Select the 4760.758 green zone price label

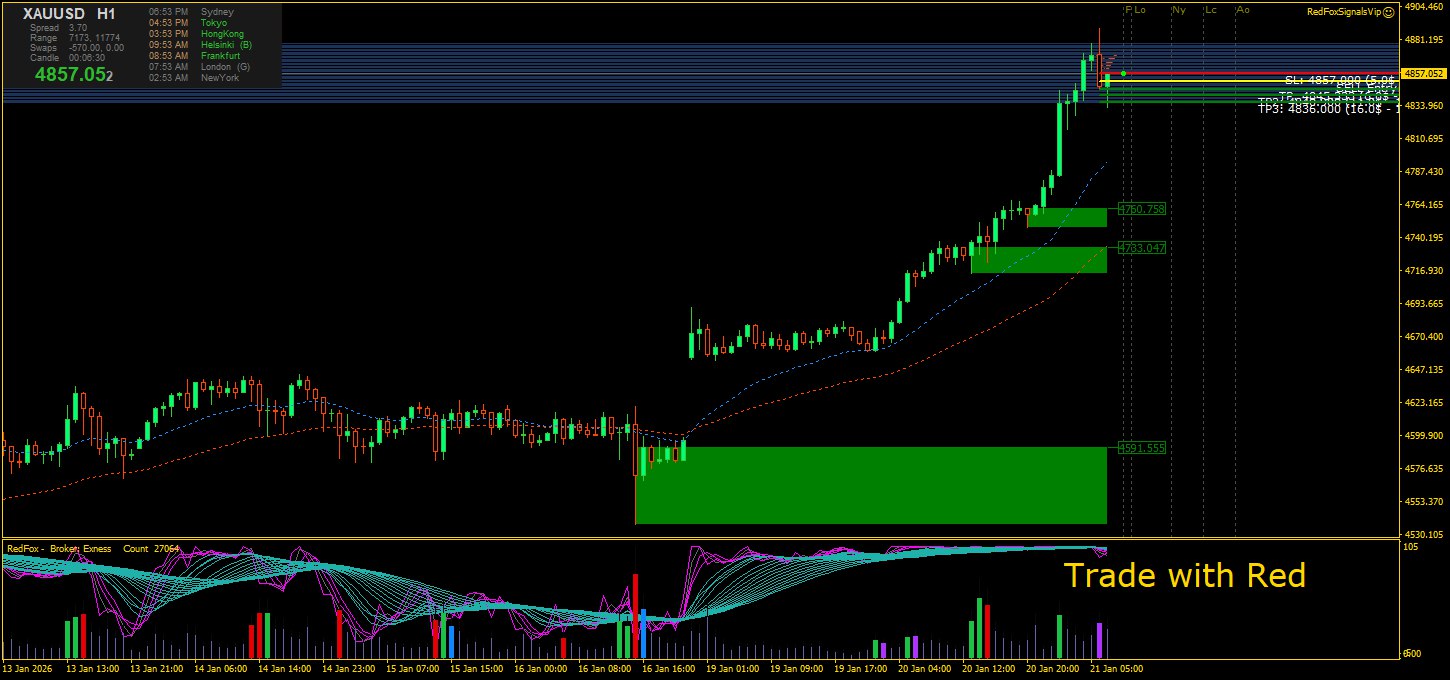pyautogui.click(x=1142, y=210)
